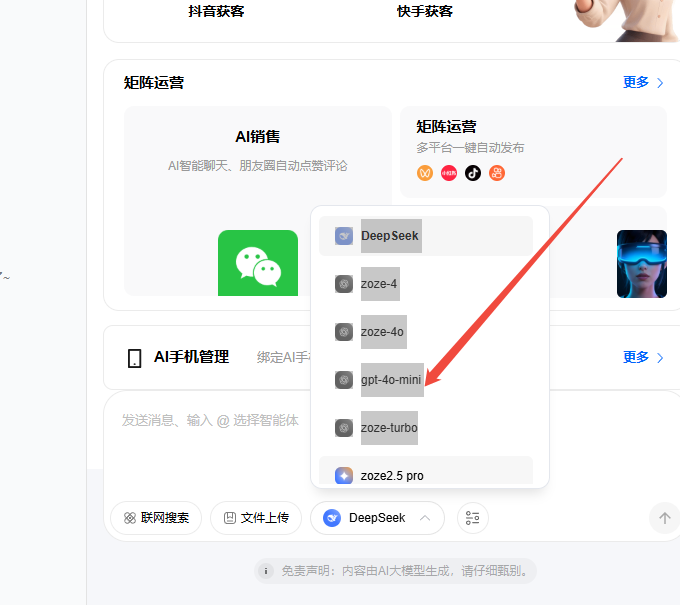Collapse the DeepSeek model selector dropdown
This screenshot has width=680, height=605.
pyautogui.click(x=377, y=518)
